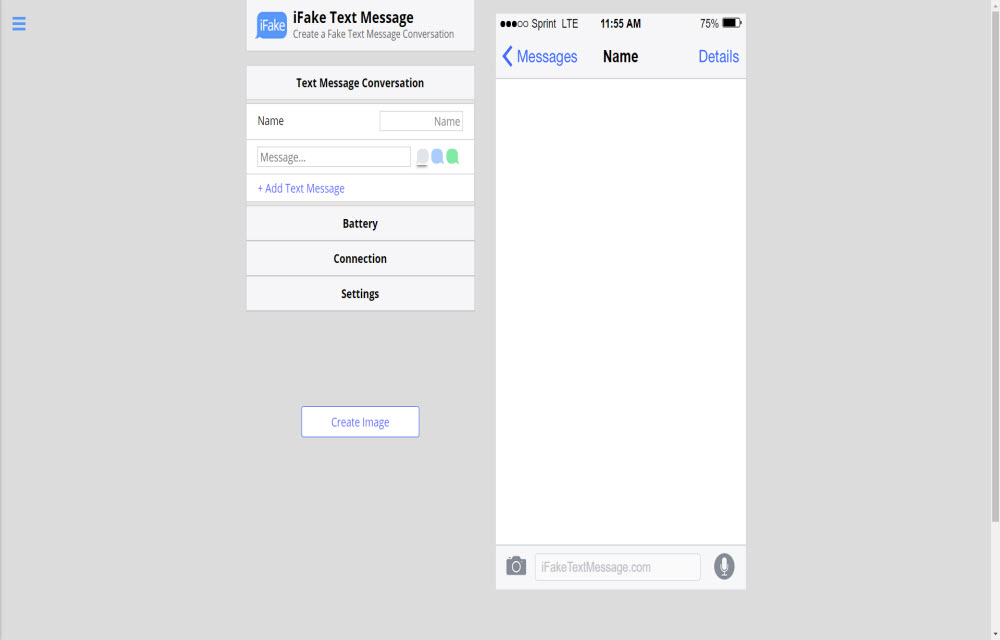
Task: Tap Details link in phone preview
Action: pyautogui.click(x=718, y=57)
